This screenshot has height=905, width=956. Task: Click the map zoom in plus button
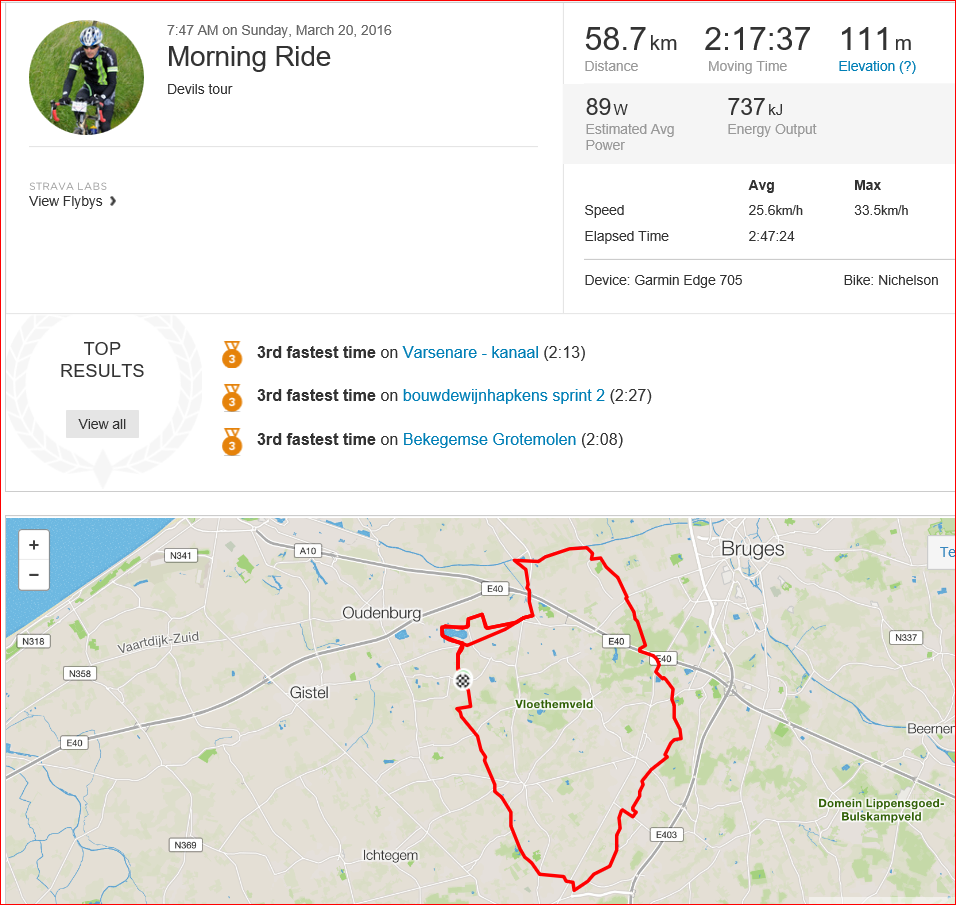click(x=34, y=545)
